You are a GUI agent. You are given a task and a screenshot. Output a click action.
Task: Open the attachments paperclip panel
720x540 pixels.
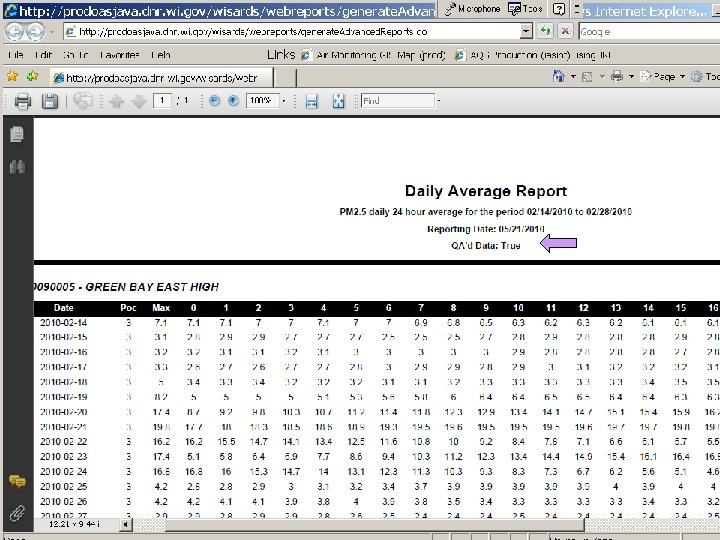[17, 513]
